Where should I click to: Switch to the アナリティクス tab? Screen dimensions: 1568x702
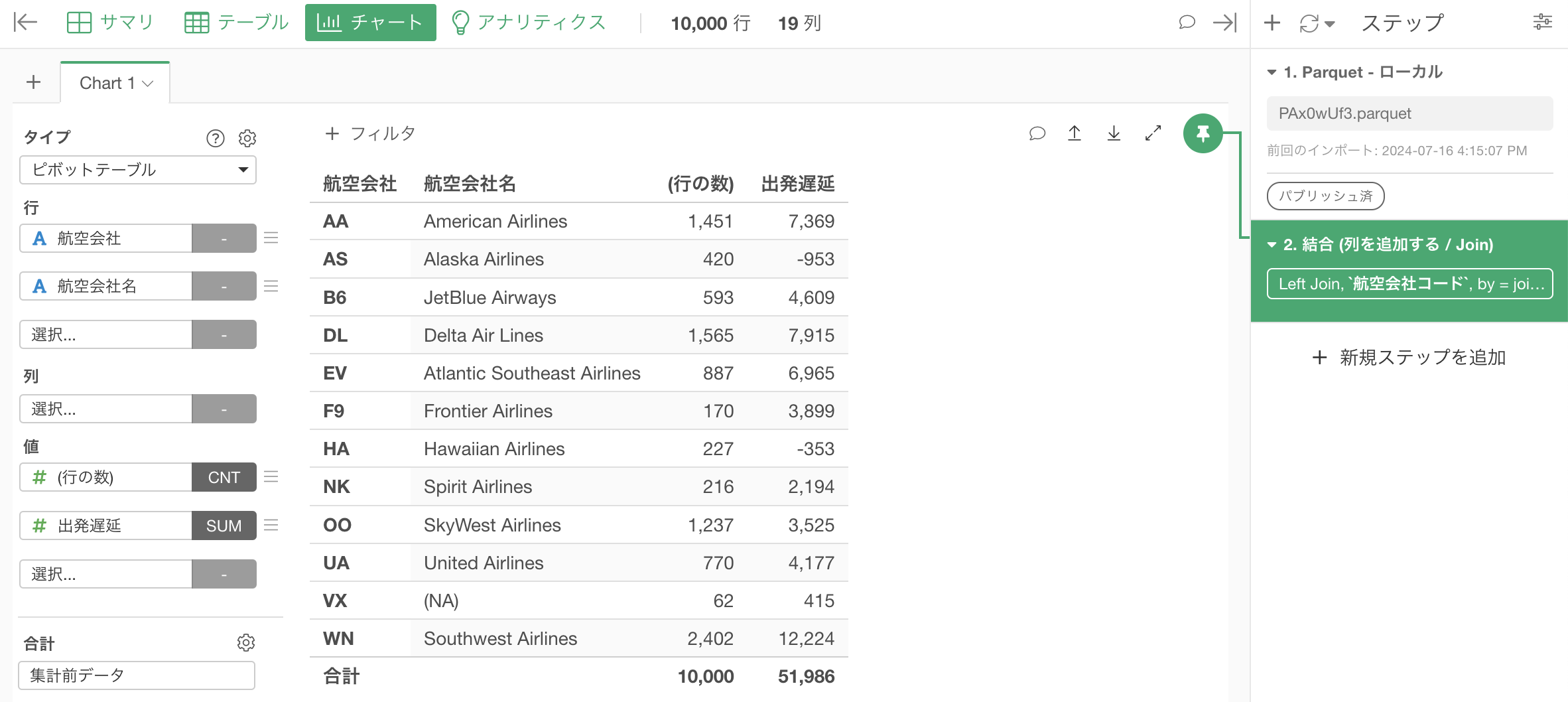tap(528, 23)
